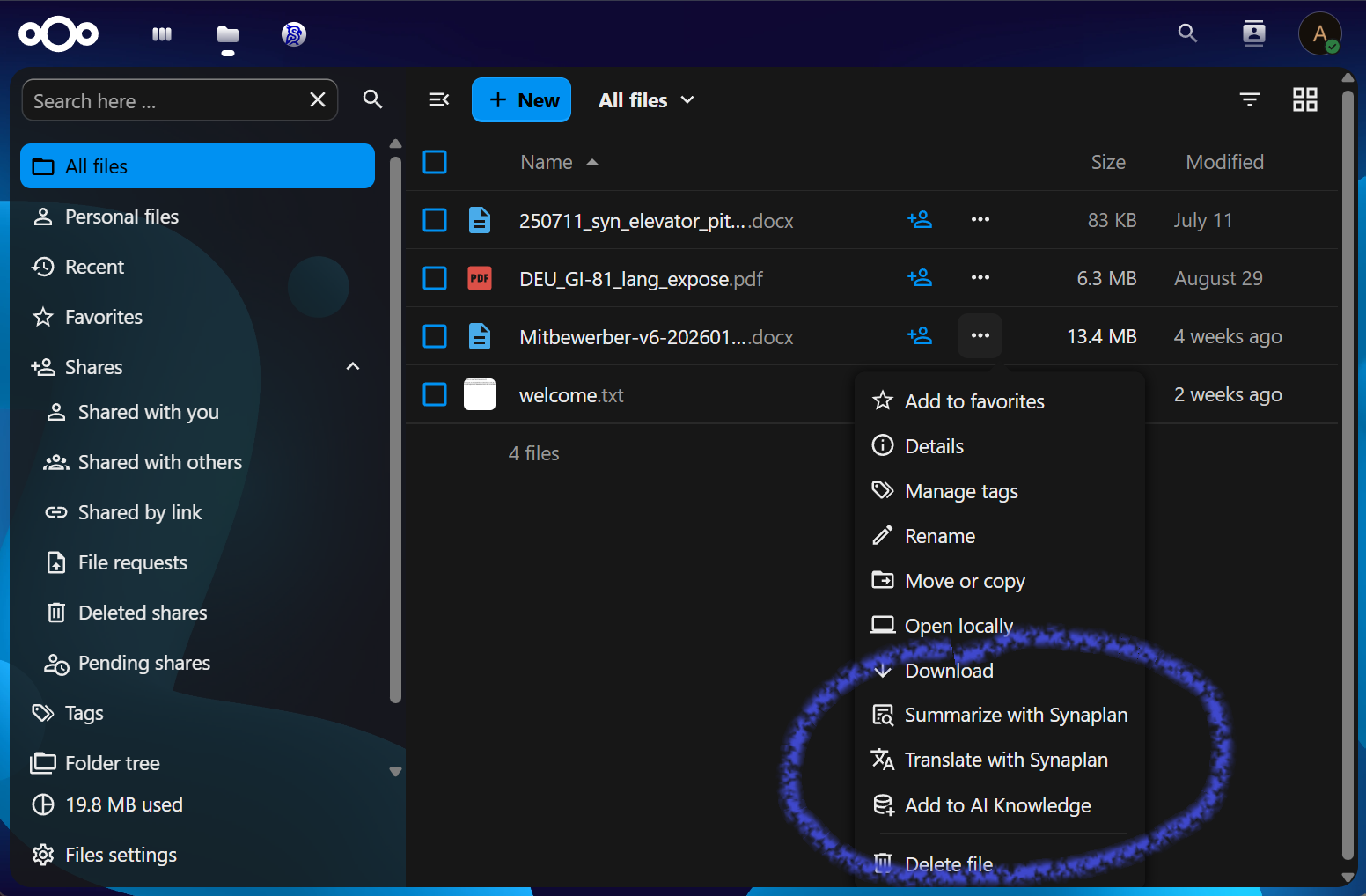Choose Rename in the context menu

[x=1000, y=536]
